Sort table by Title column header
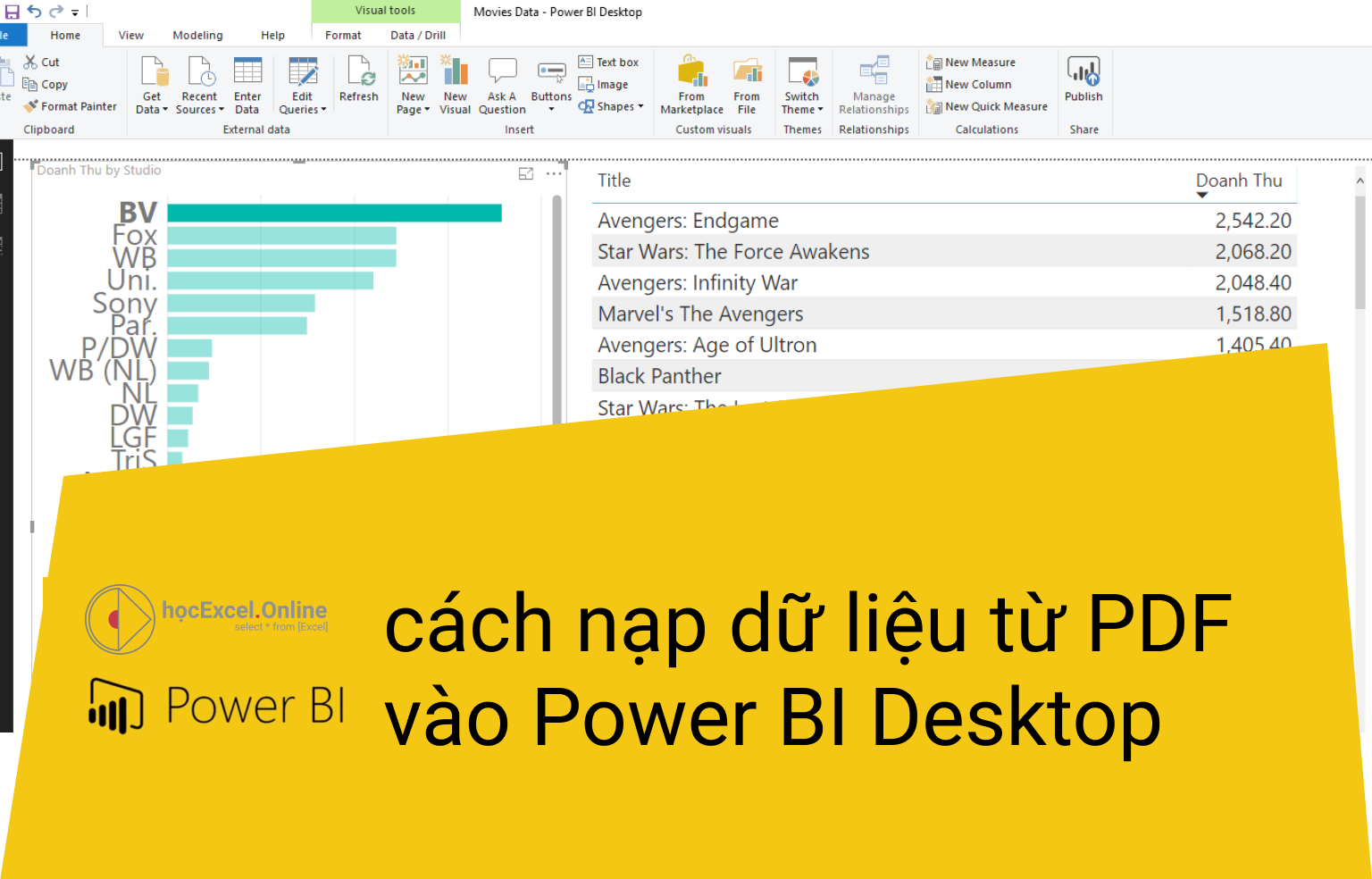The image size is (1372, 879). [x=615, y=180]
